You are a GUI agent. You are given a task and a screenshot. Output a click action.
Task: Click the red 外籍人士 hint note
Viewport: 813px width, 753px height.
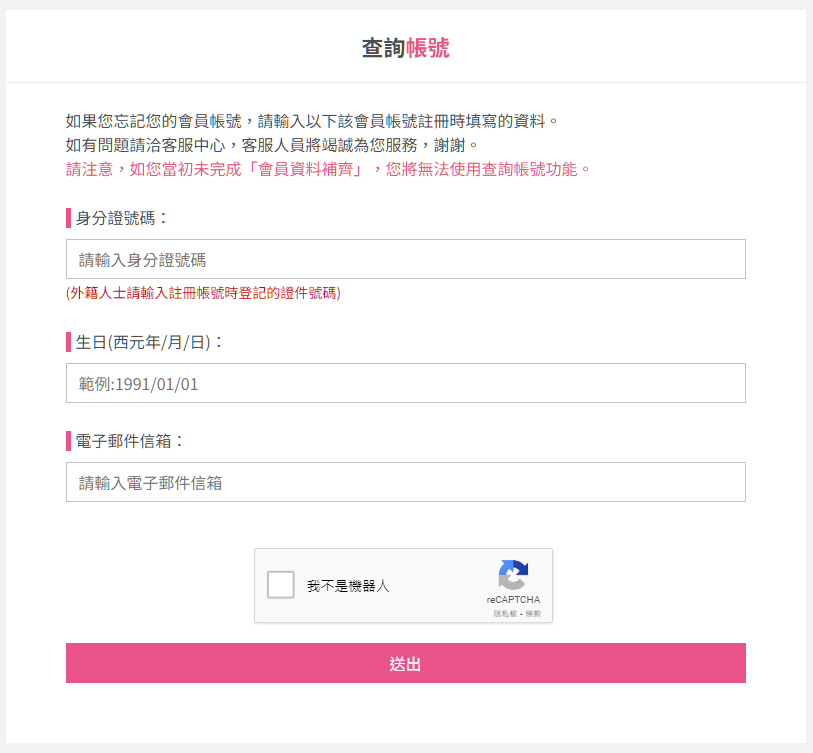tap(203, 293)
